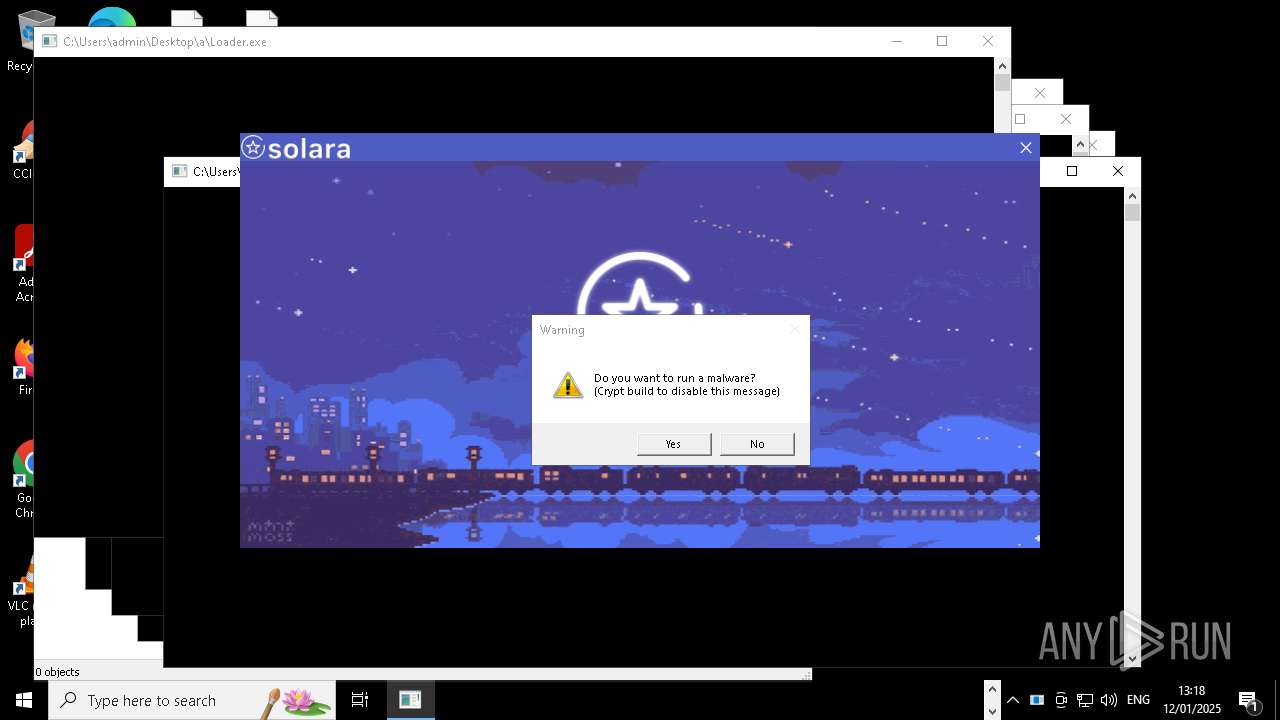Click the warning triangle icon in dialog
The image size is (1280, 720).
coord(568,385)
